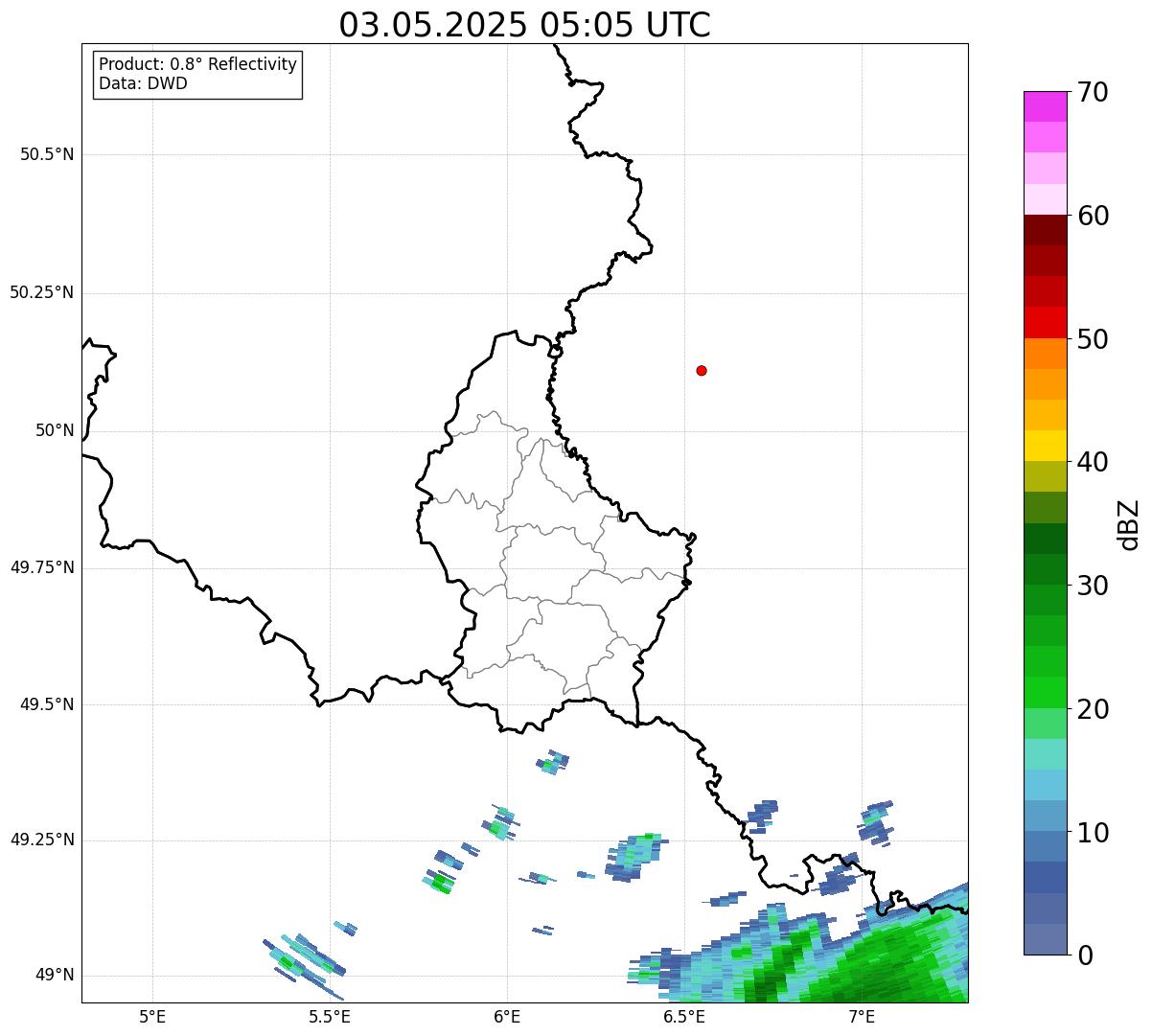Click the 'Data: DWD' text
1152x1036 pixels.
tap(143, 83)
